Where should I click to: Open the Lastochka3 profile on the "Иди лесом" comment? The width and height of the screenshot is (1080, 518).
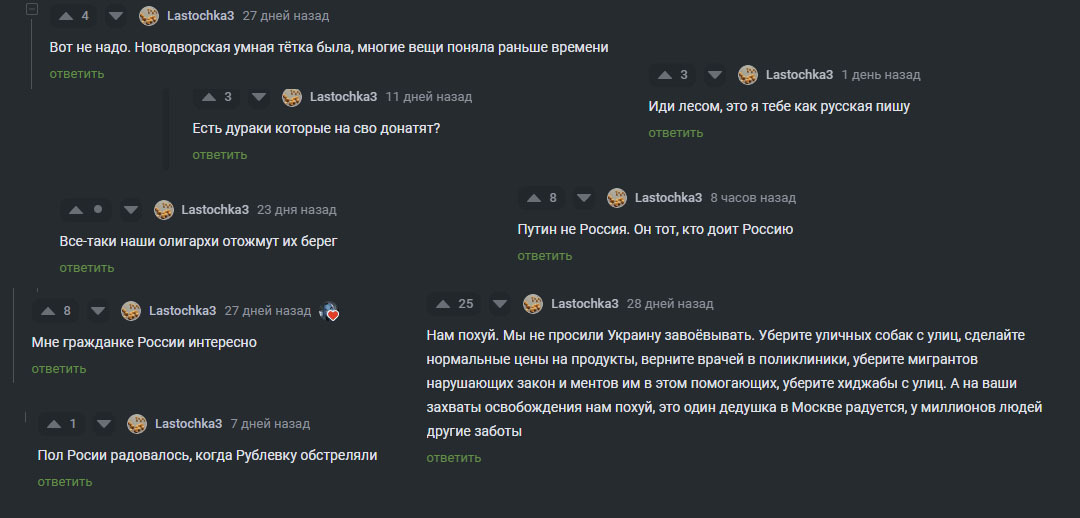coord(799,75)
